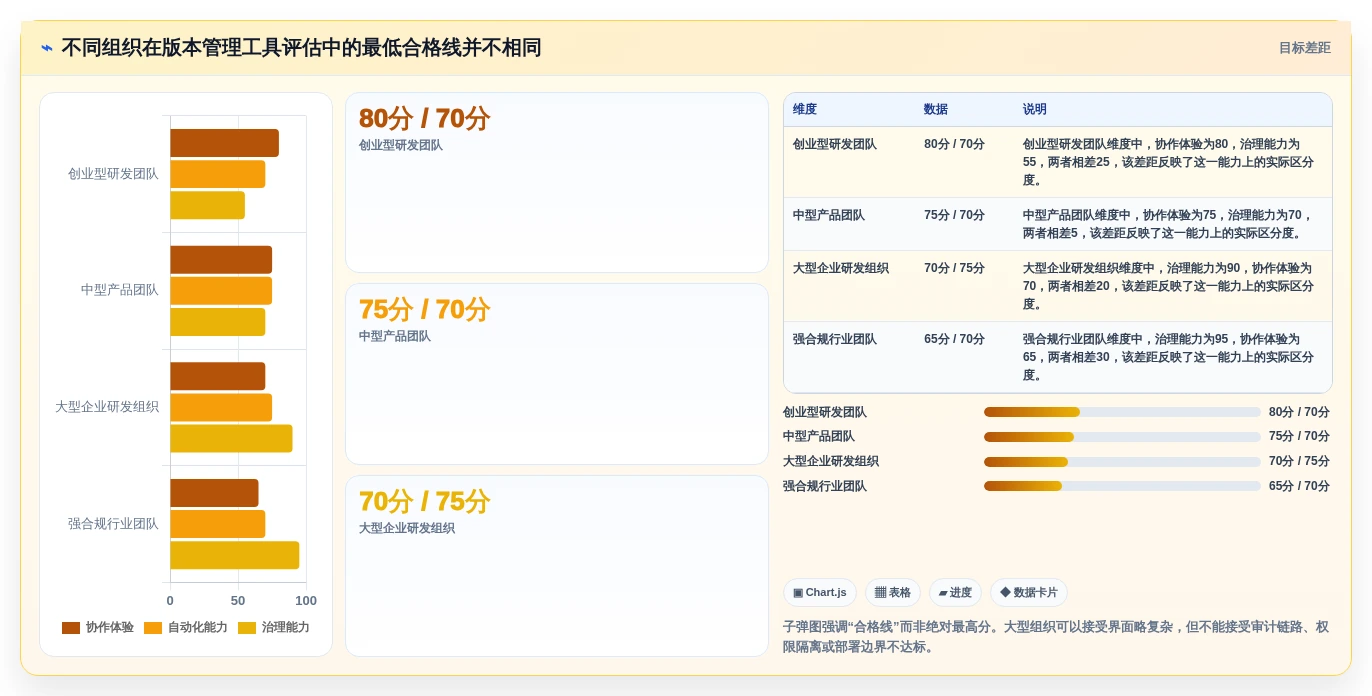Viewport: 1372px width, 696px height.
Task: Select the 表格 chip
Action: 893,593
